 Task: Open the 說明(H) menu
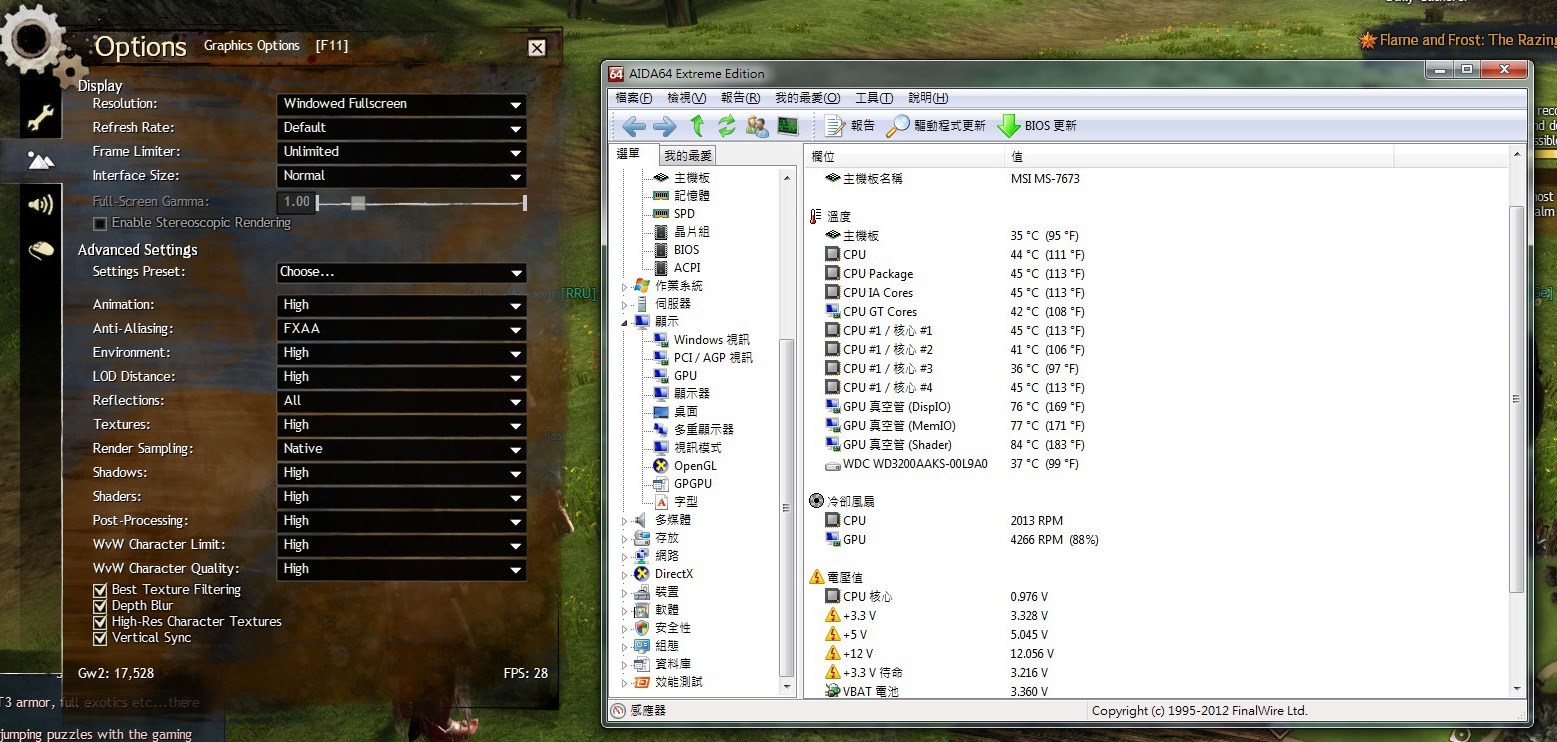pos(928,98)
